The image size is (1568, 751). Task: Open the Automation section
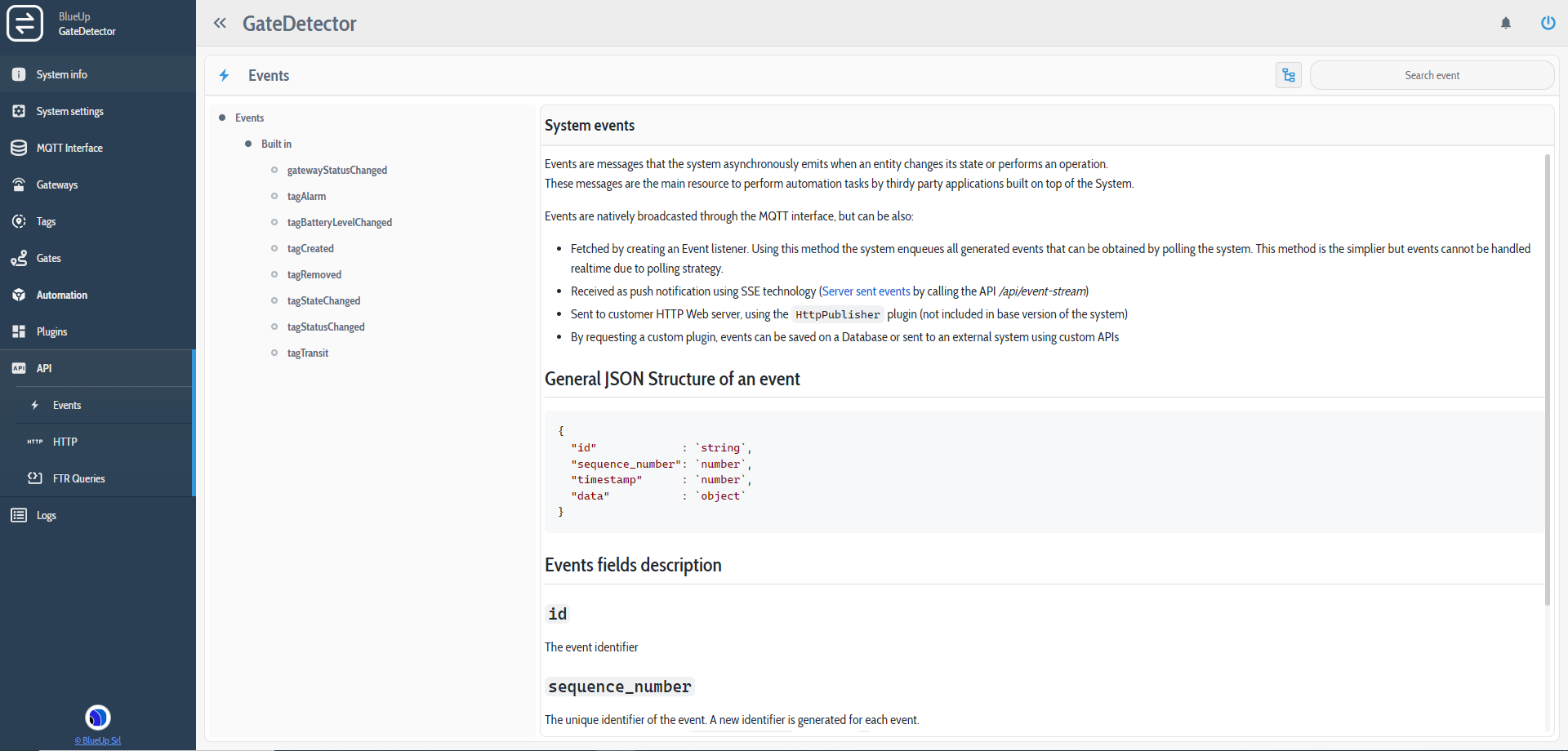(x=61, y=295)
